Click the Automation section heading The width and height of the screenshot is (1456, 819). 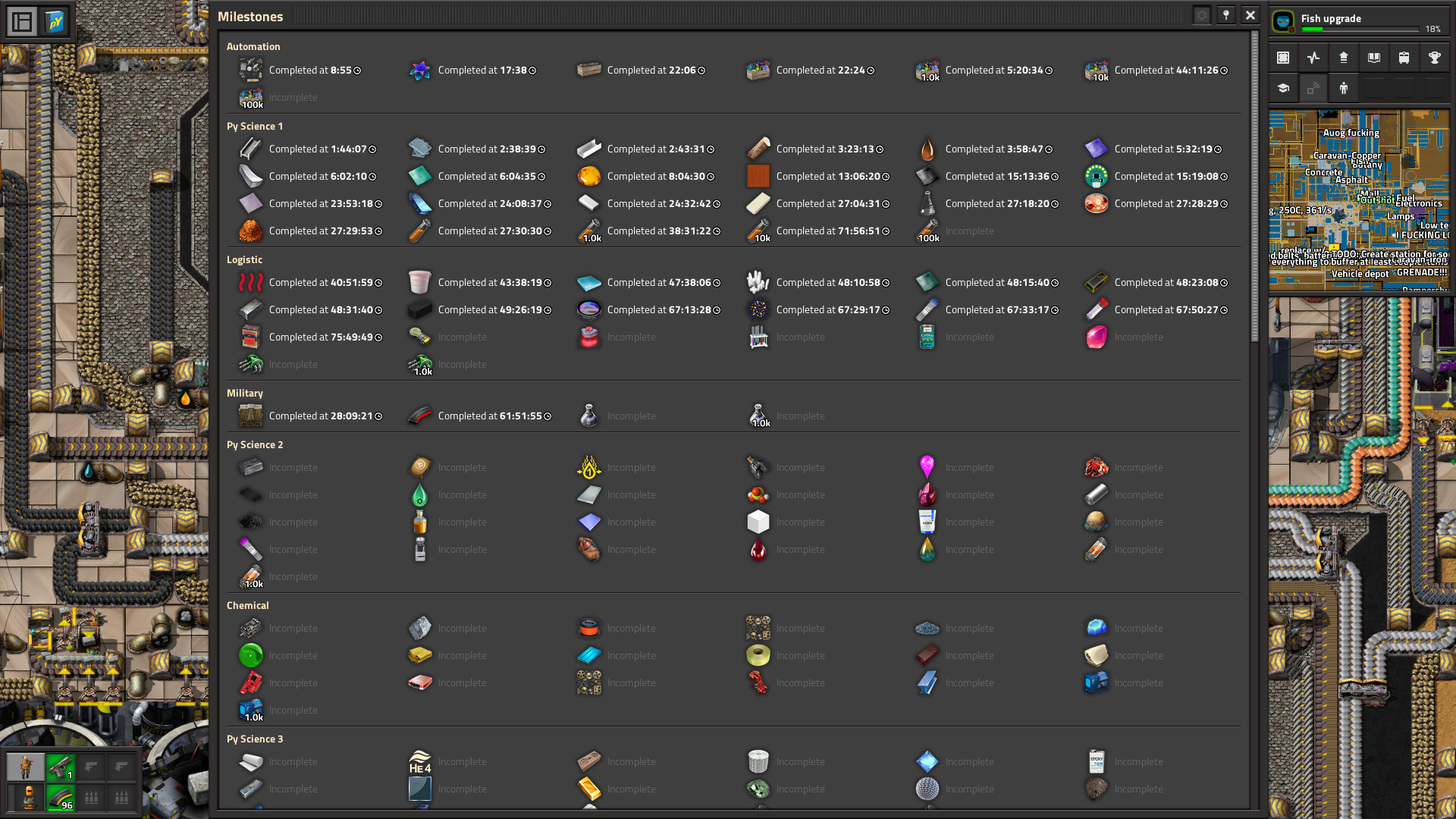click(253, 46)
